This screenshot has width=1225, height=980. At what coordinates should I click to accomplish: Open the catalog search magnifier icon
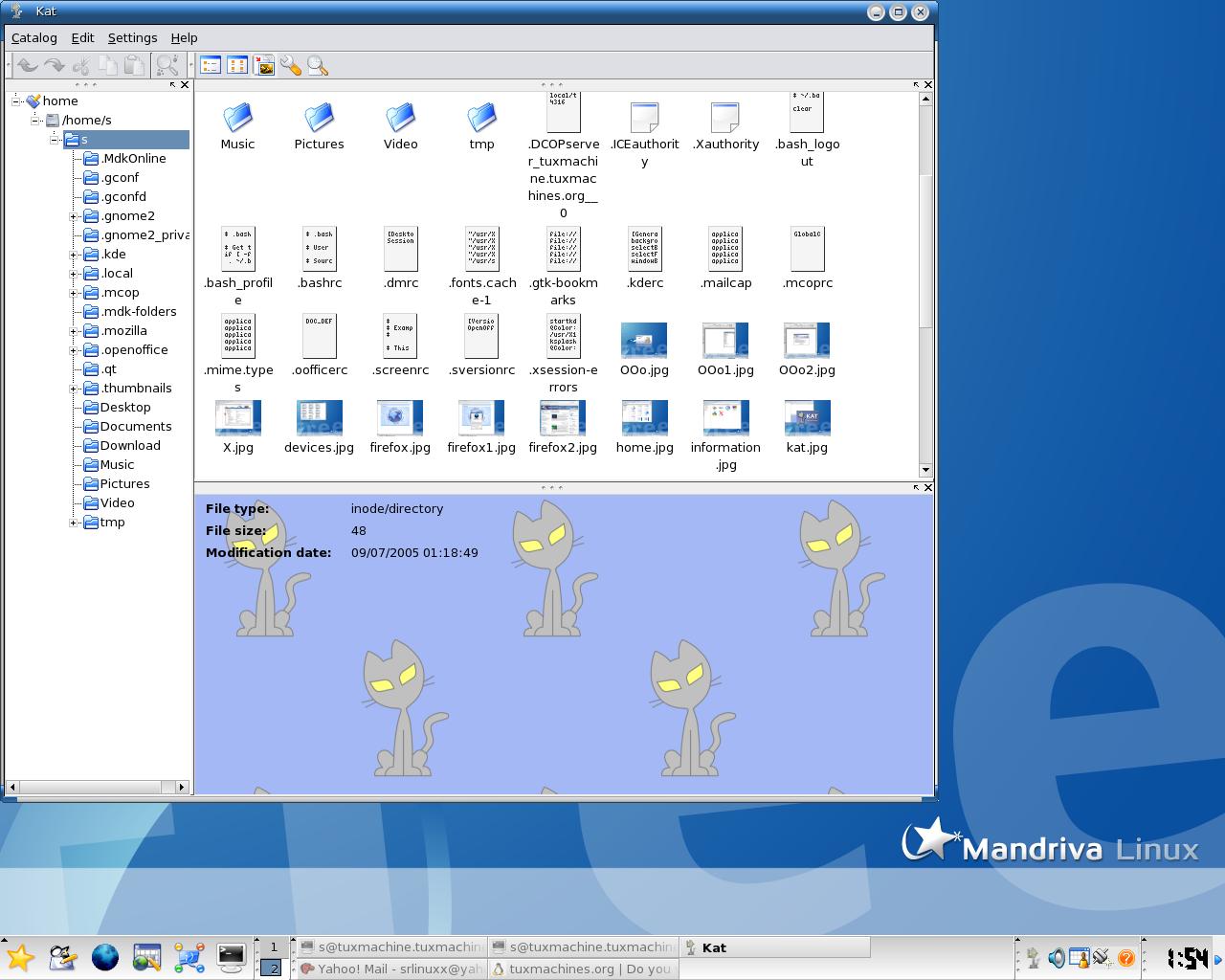pos(318,65)
